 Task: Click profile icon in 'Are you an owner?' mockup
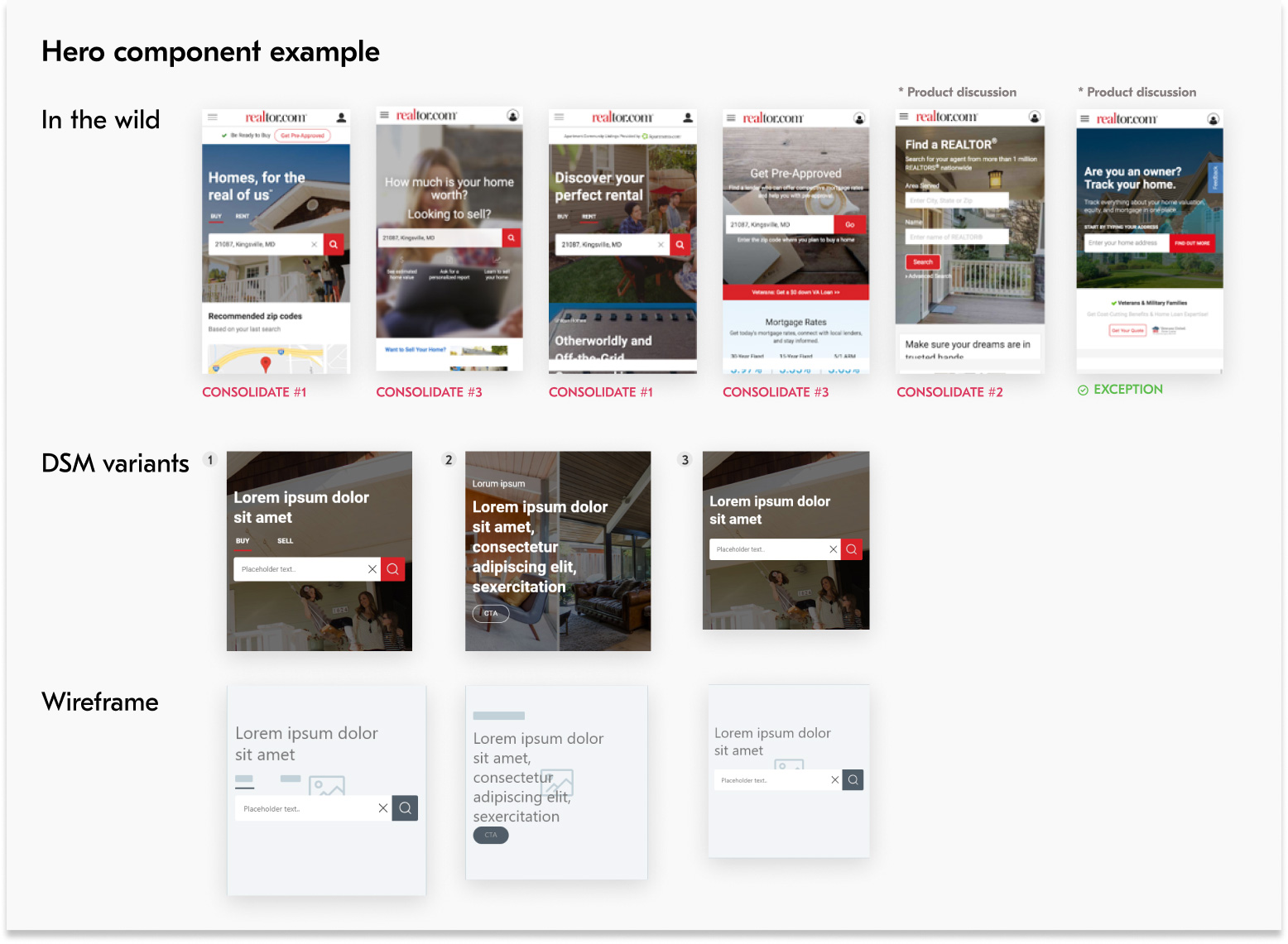(1213, 119)
